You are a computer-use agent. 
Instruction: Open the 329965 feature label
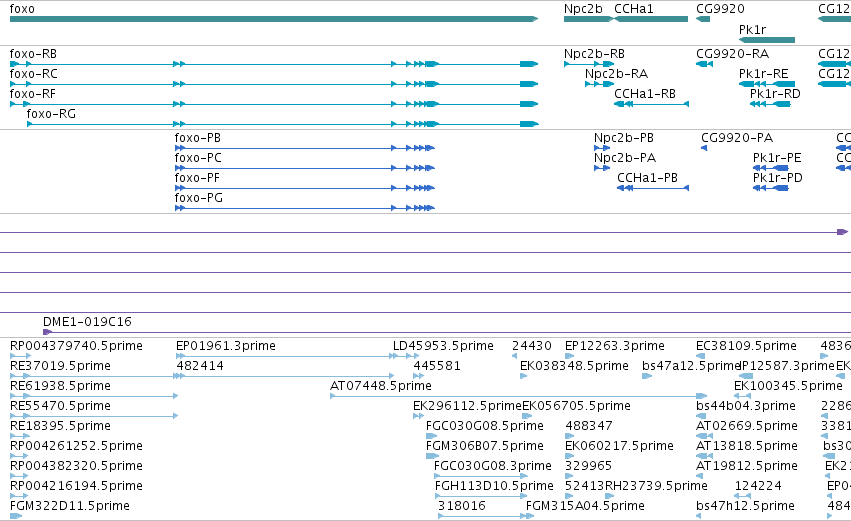point(588,466)
